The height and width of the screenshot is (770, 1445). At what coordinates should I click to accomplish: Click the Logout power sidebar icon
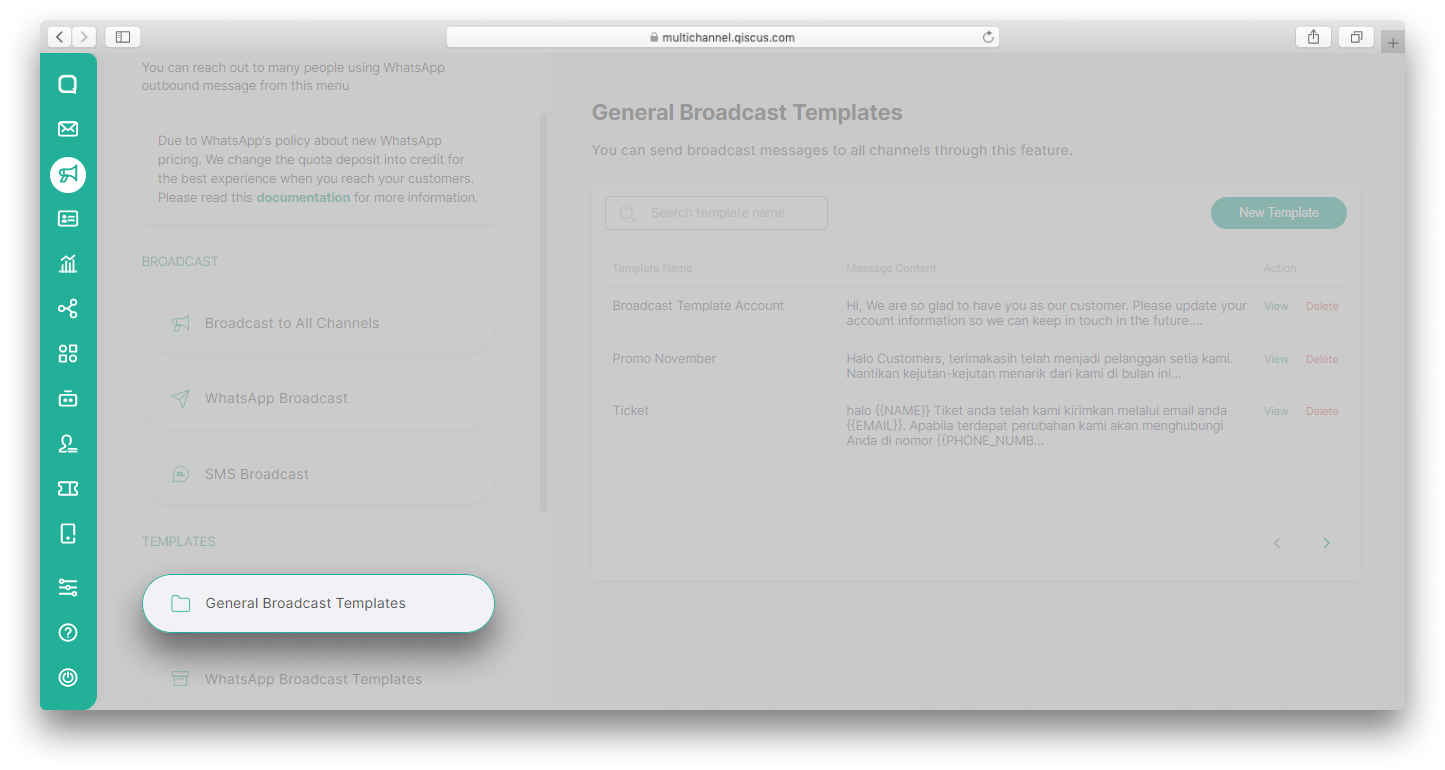click(x=68, y=677)
